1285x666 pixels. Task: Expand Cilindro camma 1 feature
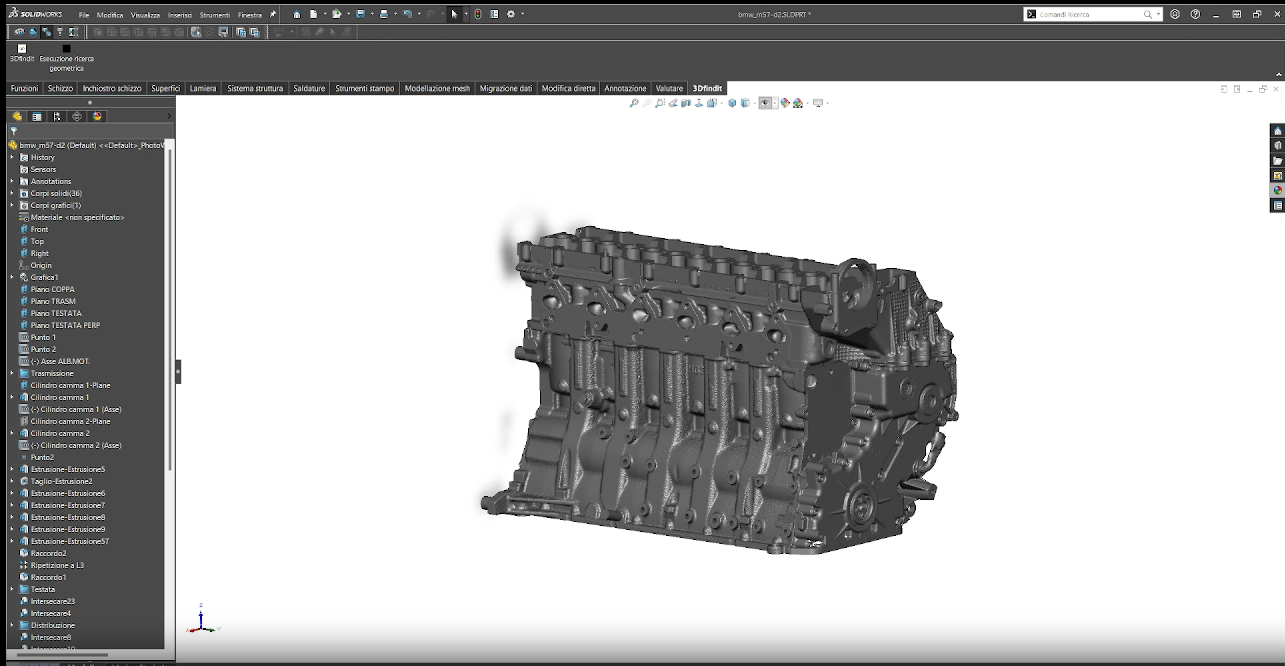pyautogui.click(x=13, y=397)
